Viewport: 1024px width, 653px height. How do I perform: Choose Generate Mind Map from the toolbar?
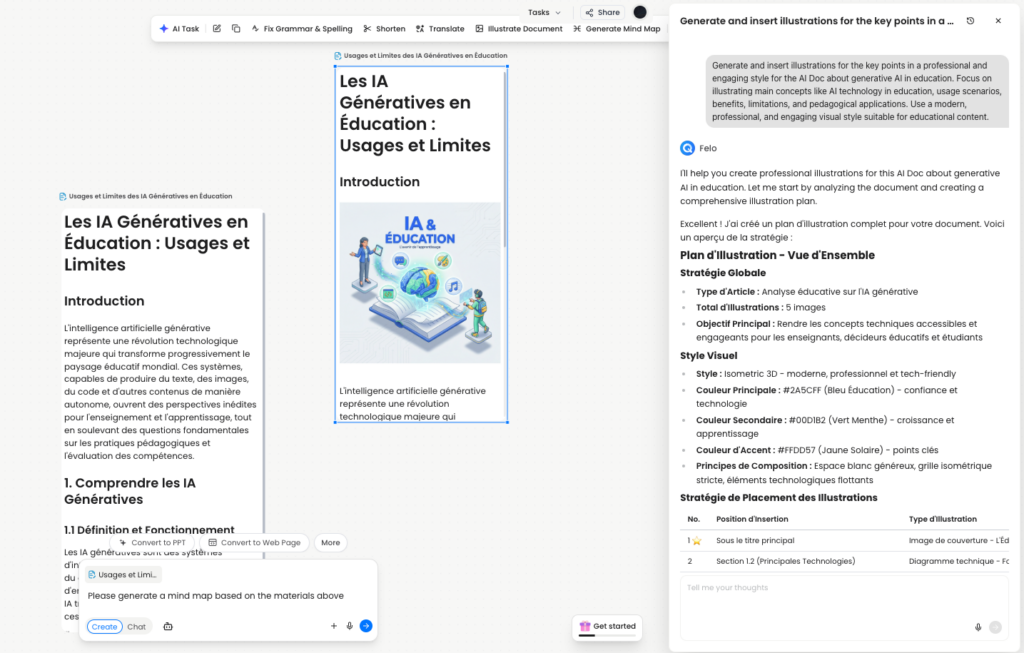tap(616, 29)
